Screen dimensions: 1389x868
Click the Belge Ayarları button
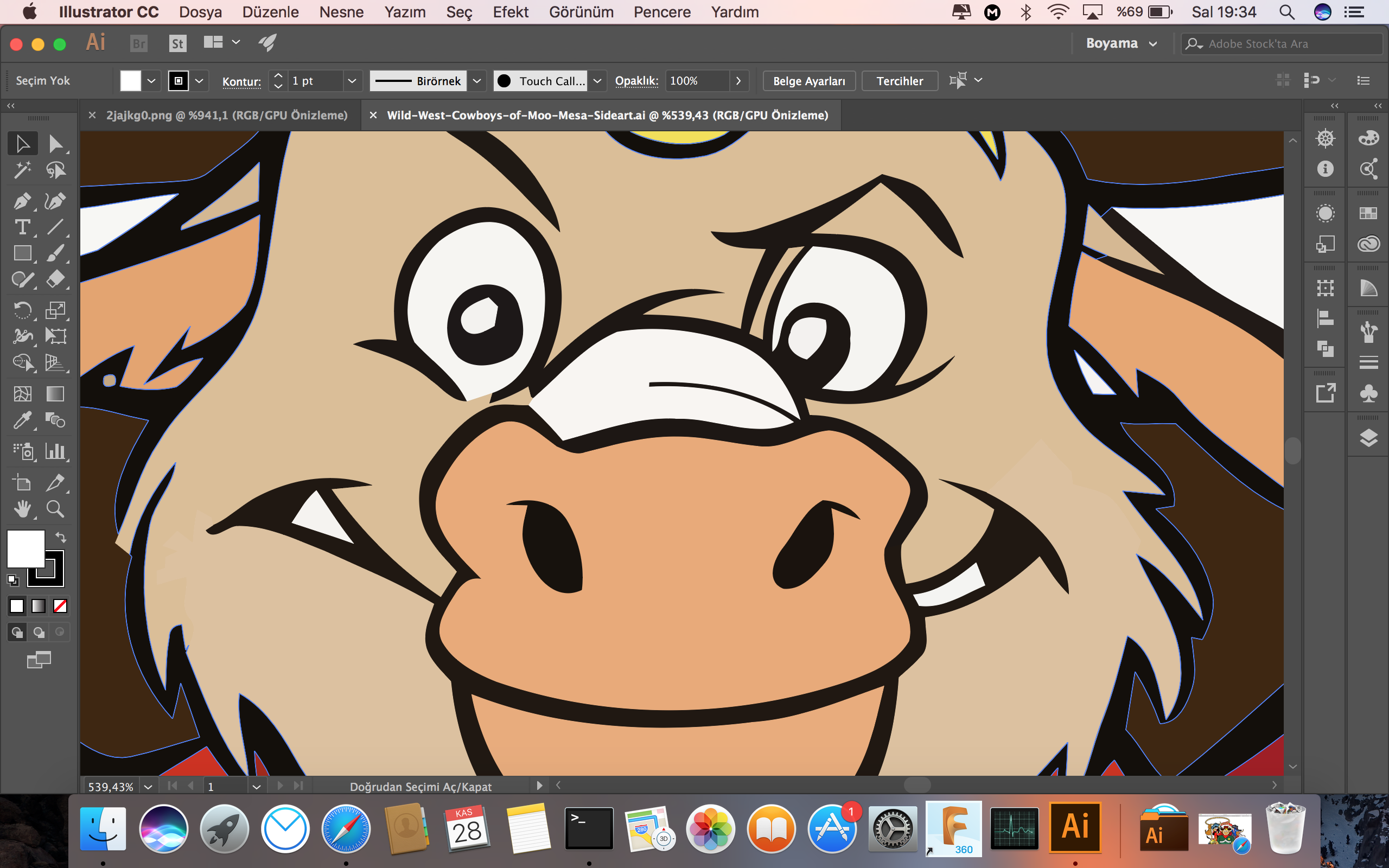tap(809, 81)
